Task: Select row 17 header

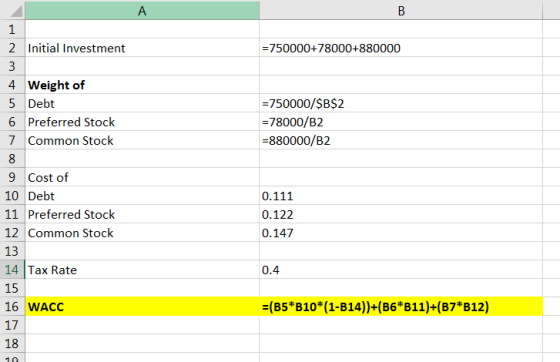Action: click(12, 326)
